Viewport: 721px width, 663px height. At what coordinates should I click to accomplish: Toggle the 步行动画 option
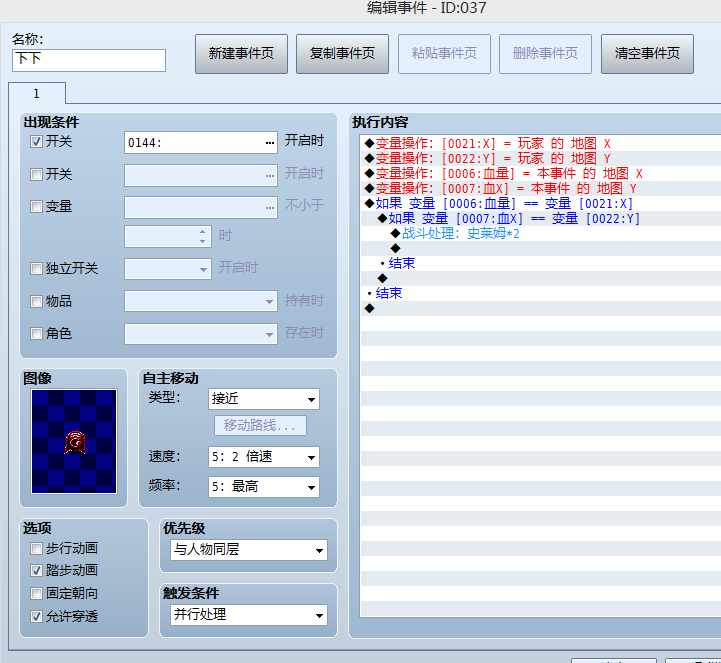click(x=36, y=549)
